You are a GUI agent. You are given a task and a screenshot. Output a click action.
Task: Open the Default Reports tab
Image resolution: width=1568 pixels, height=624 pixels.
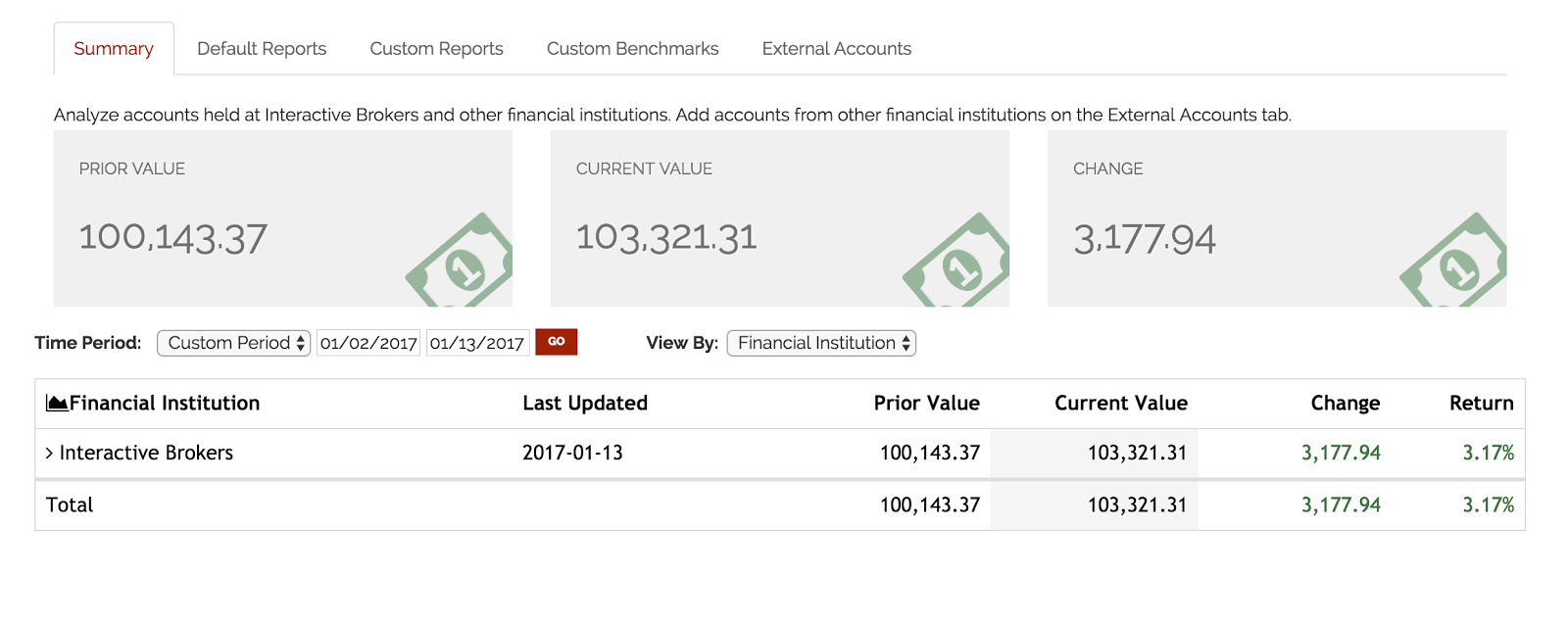point(262,49)
